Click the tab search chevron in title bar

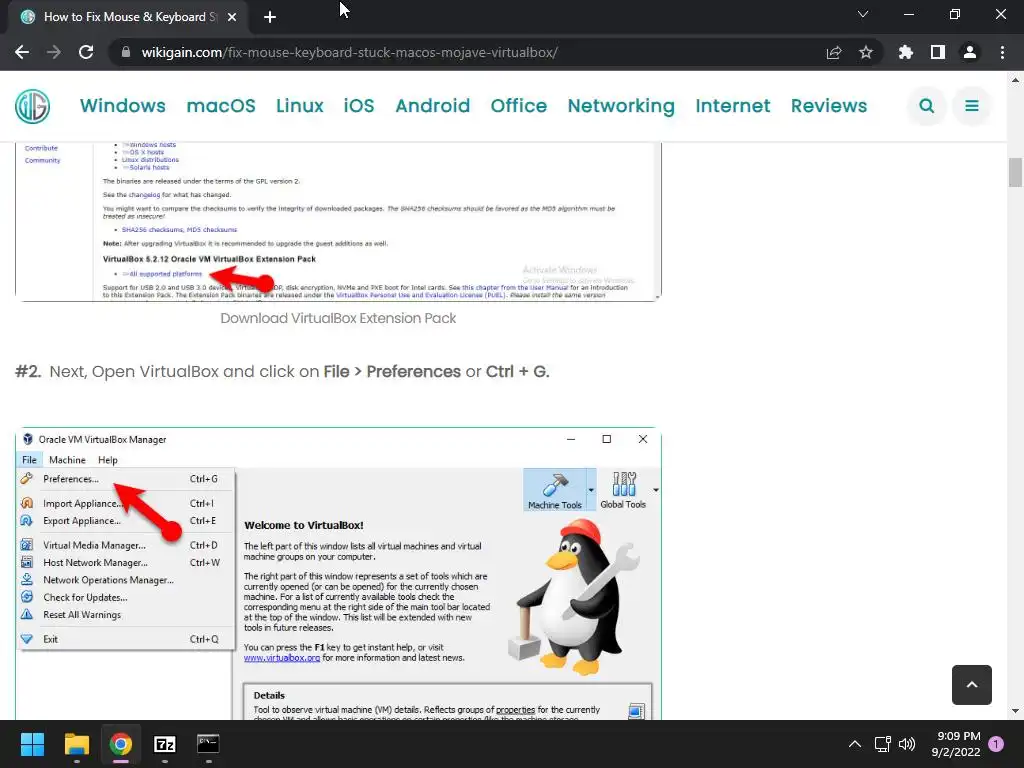[863, 14]
